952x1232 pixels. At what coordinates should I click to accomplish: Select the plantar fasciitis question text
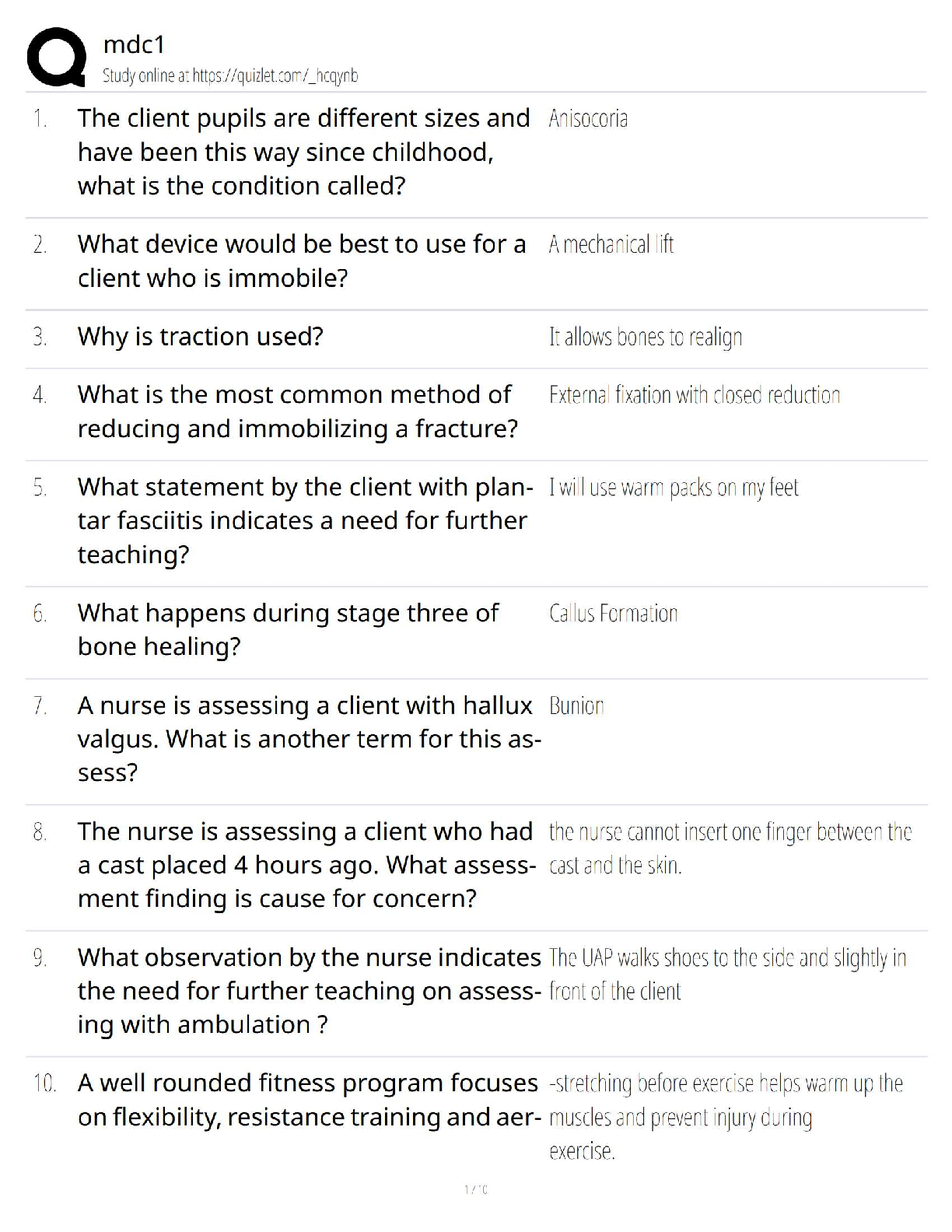[303, 520]
